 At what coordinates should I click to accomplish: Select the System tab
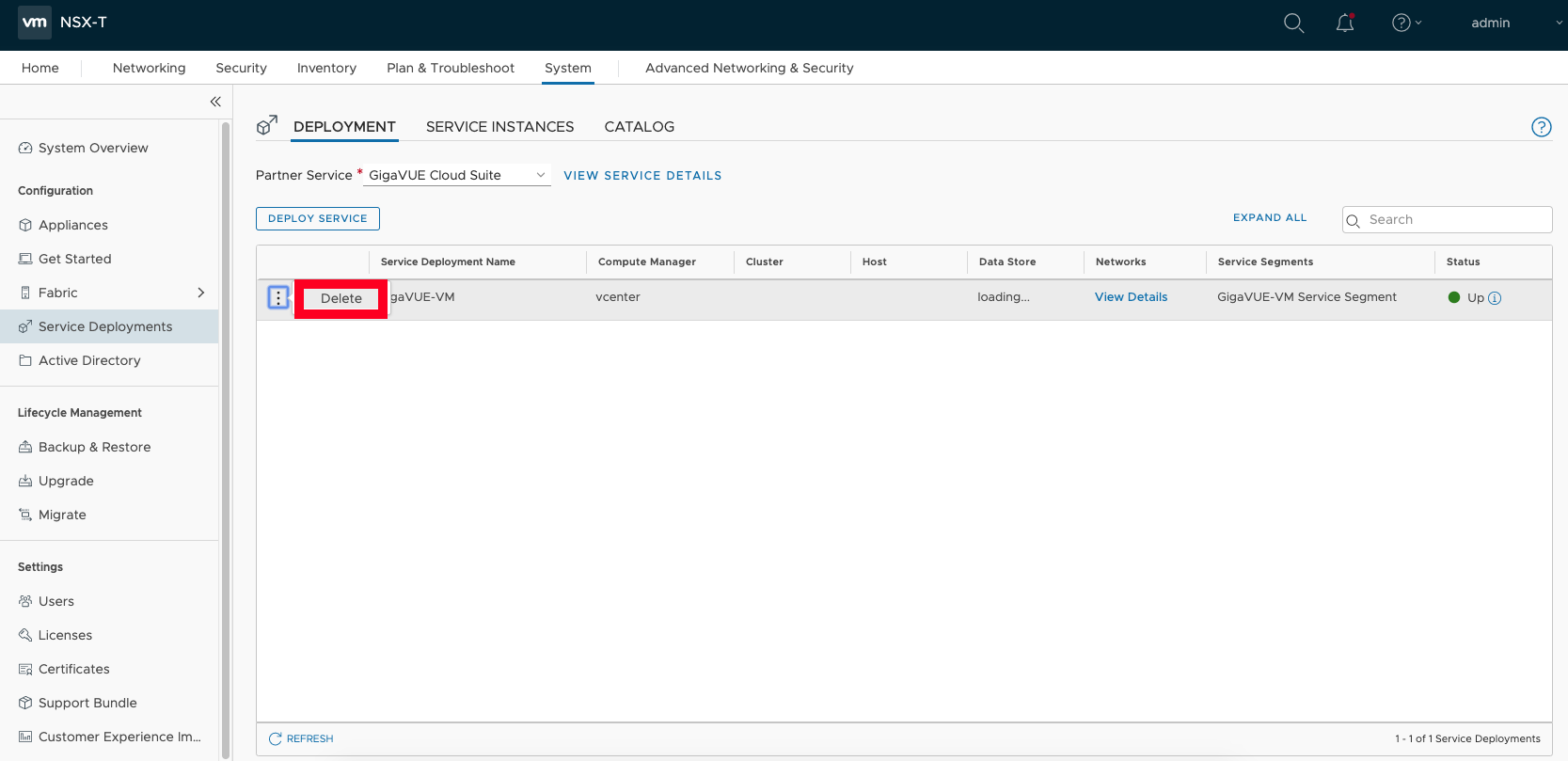568,68
